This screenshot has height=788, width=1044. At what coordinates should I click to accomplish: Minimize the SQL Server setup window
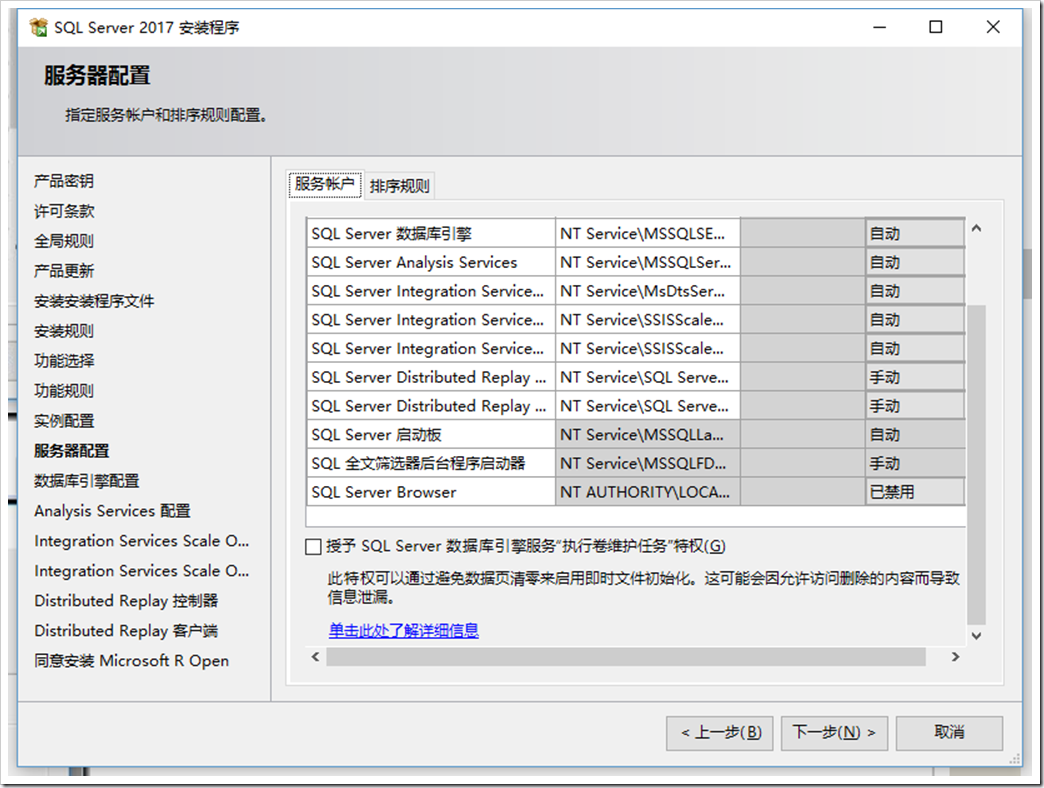[x=880, y=27]
